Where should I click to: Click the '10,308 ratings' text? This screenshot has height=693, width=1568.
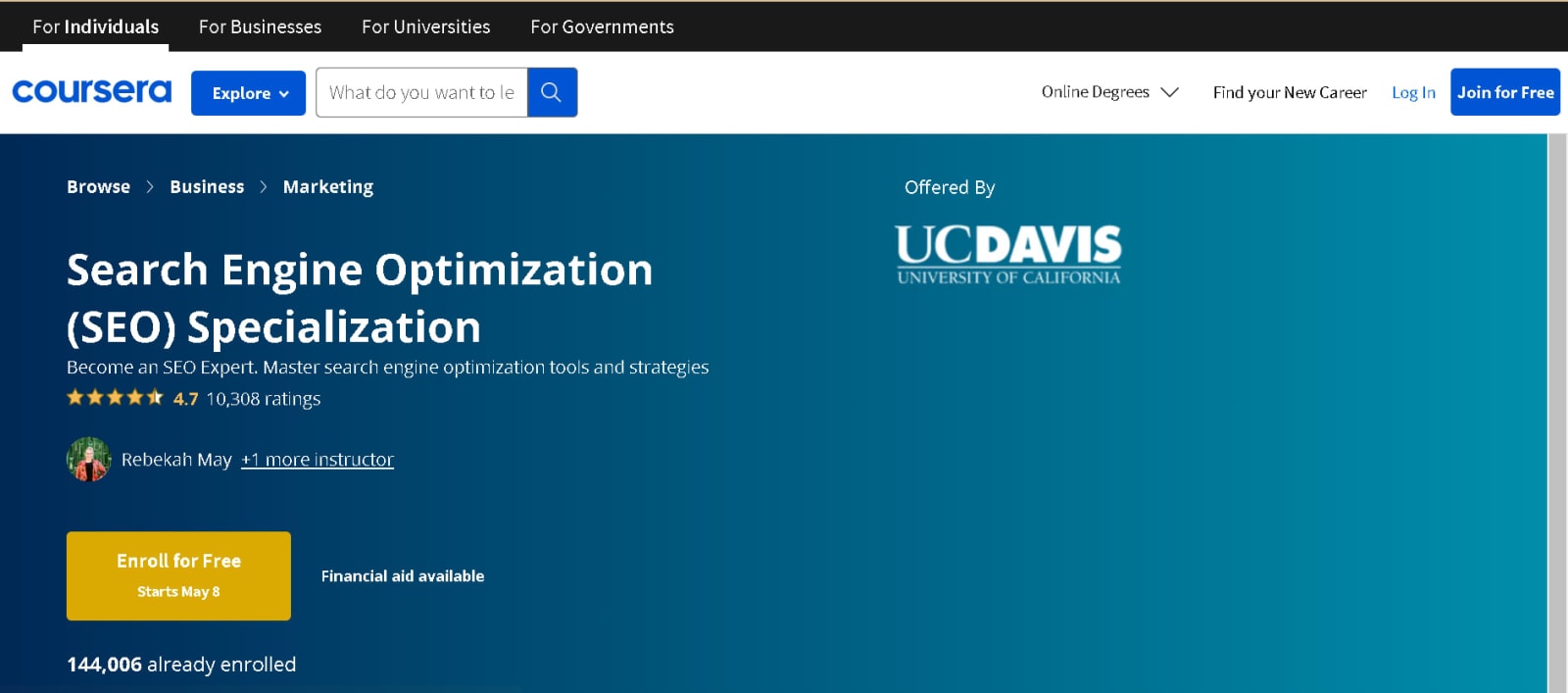(x=264, y=398)
